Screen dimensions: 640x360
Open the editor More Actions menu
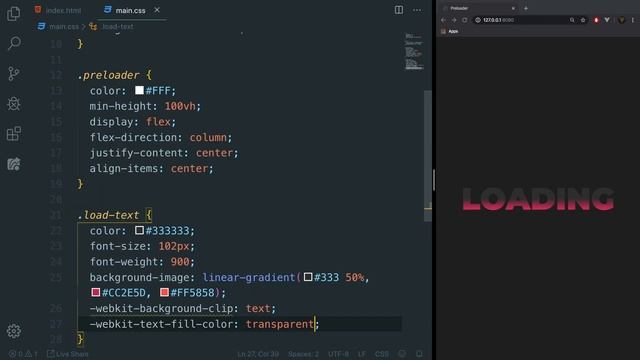coord(417,10)
